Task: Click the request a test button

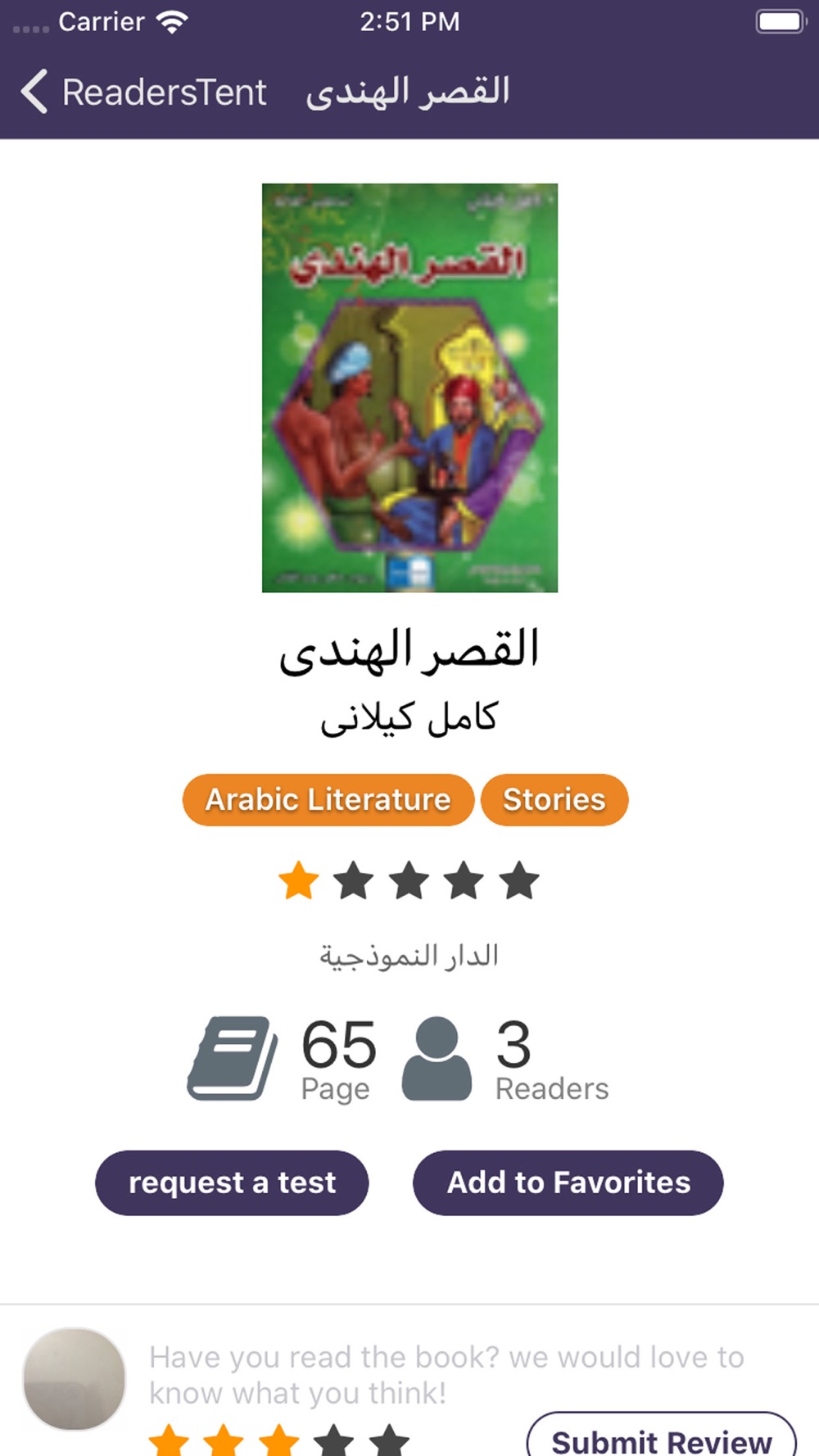Action: click(232, 1182)
